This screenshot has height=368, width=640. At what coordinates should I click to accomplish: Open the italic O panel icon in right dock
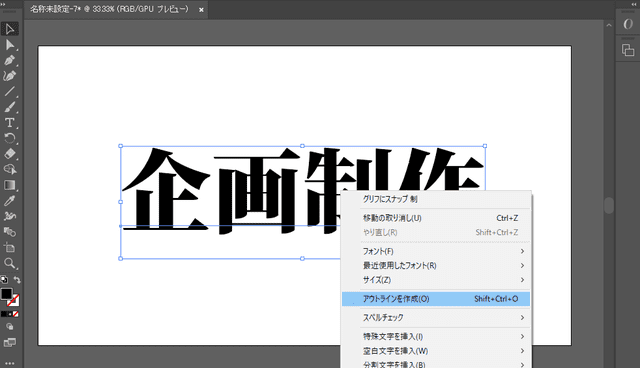[x=628, y=24]
